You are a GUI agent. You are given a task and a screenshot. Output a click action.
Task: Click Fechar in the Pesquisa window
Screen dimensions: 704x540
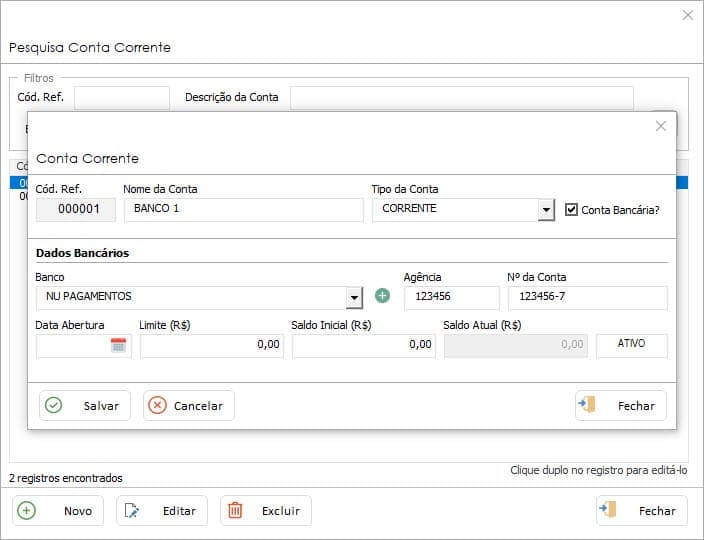(x=642, y=511)
